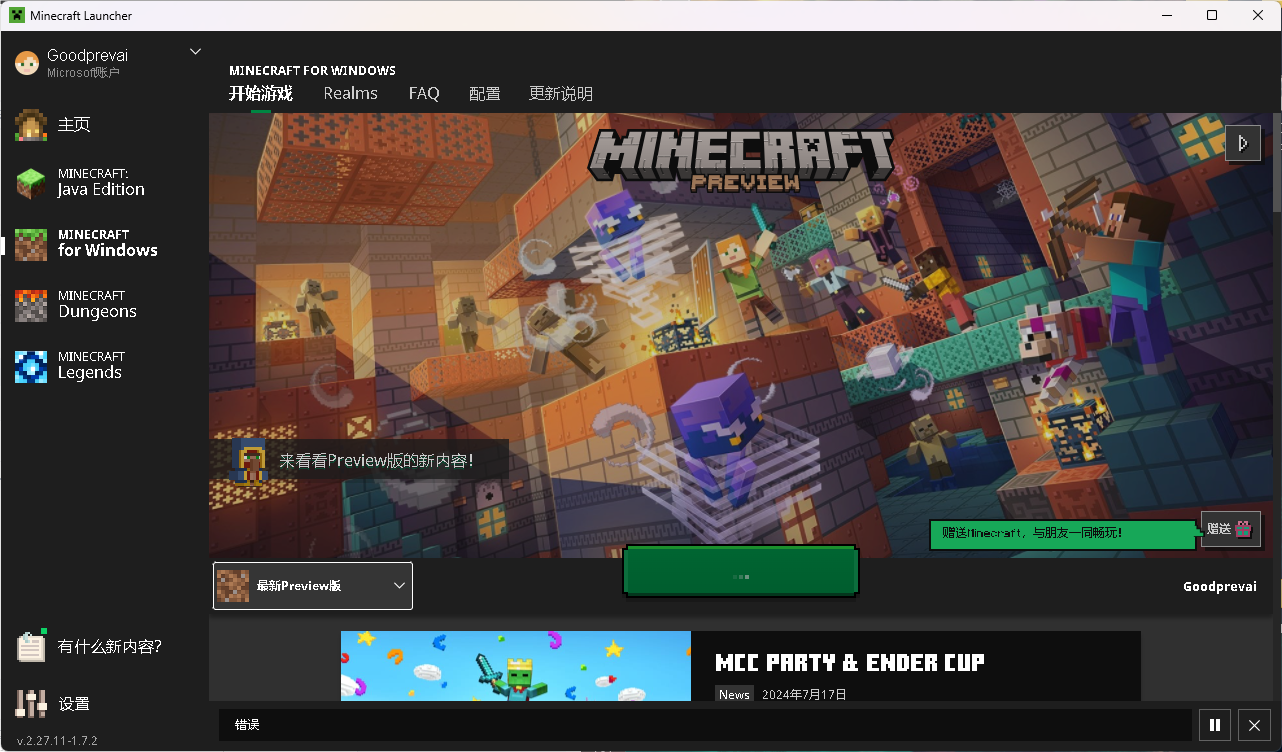Click the 错误 status text
The height and width of the screenshot is (752, 1282).
[x=247, y=725]
